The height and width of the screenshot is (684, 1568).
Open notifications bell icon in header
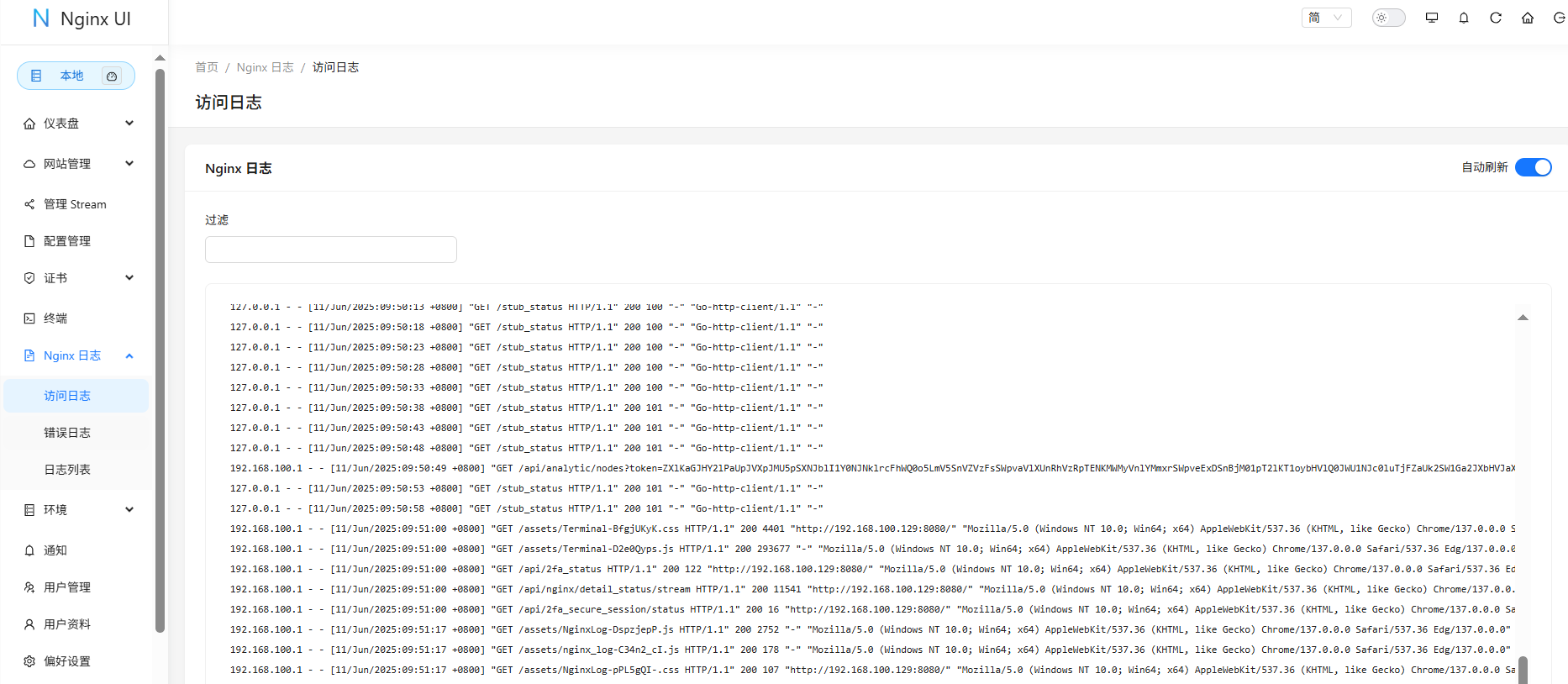click(x=1464, y=18)
